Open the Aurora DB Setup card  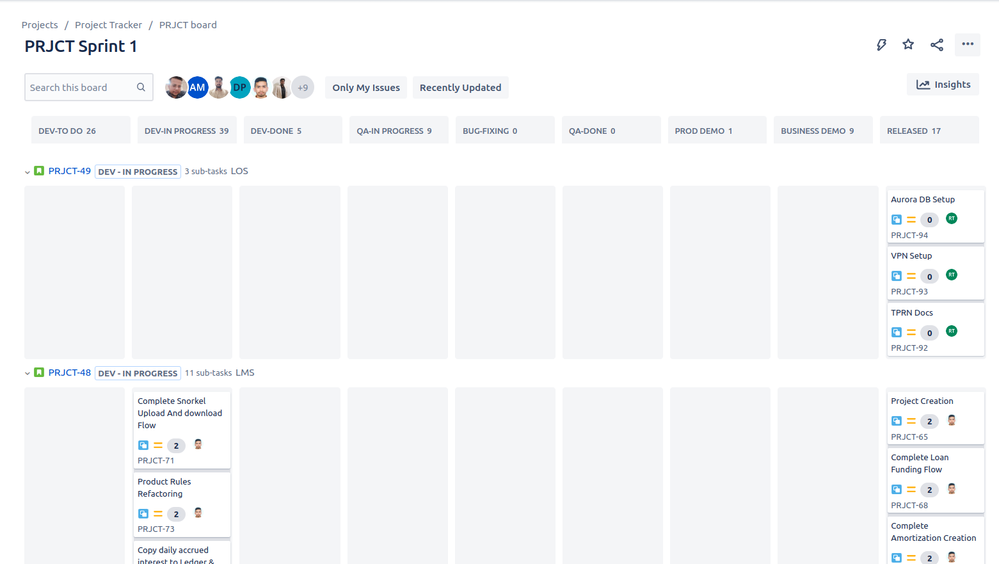[x=935, y=216]
